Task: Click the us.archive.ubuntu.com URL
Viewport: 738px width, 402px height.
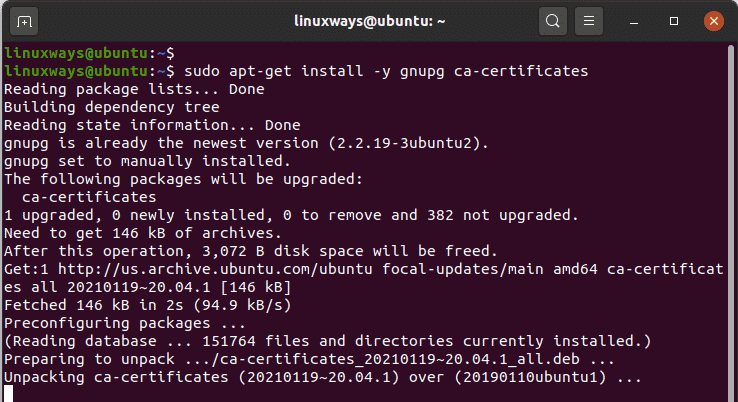Action: (x=215, y=269)
